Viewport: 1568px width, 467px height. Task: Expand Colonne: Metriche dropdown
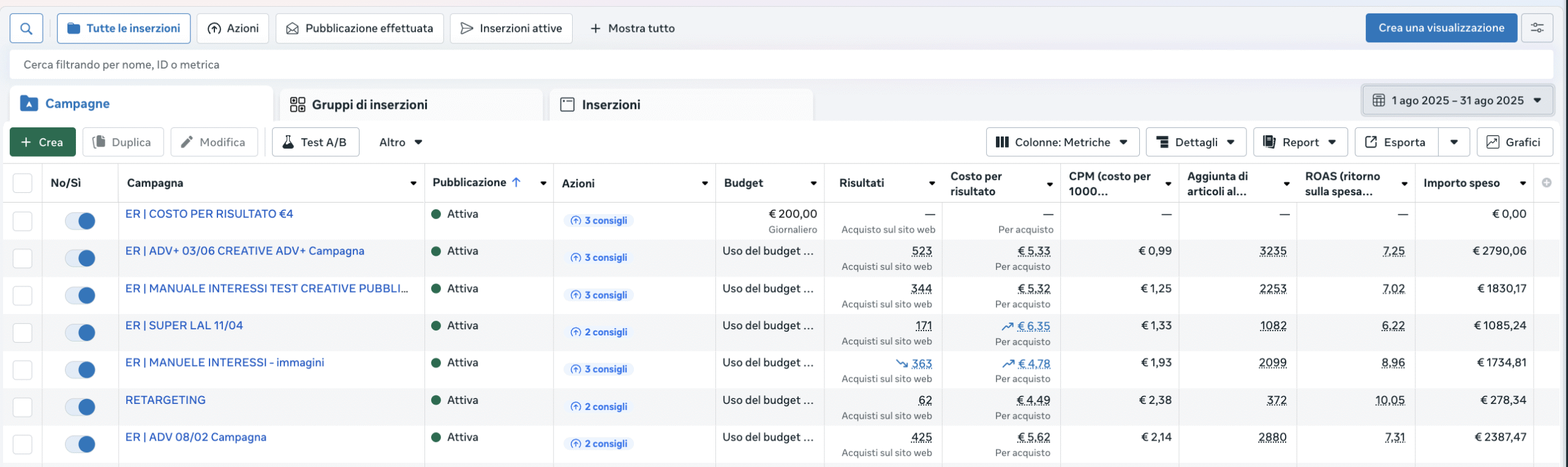pos(1062,142)
